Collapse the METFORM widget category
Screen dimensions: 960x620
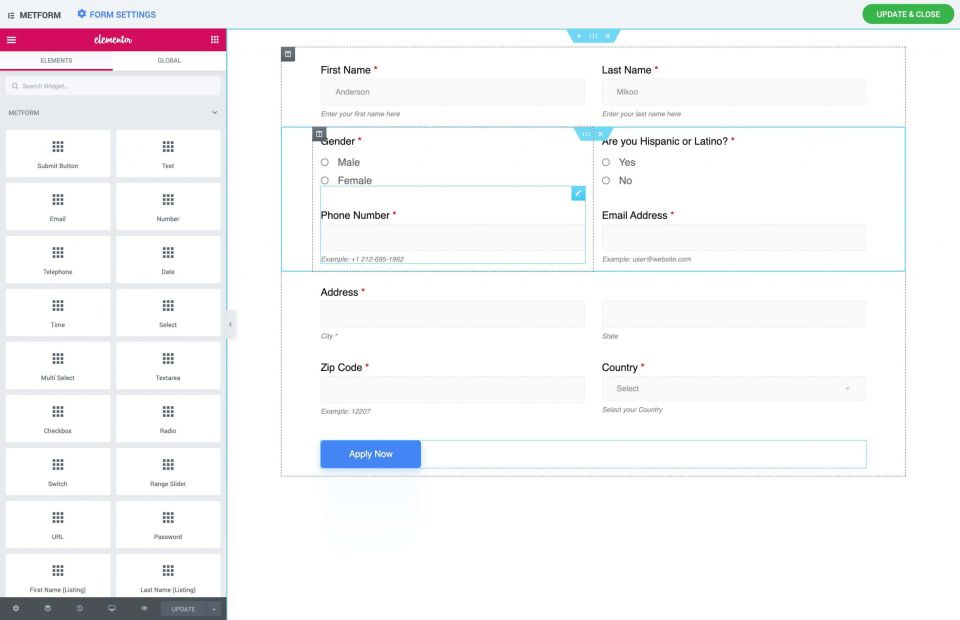(214, 113)
